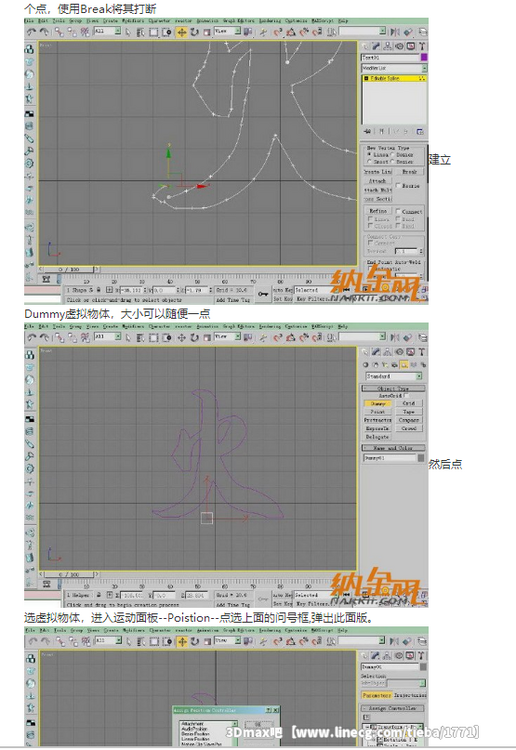Click Redo arrow in Editable Spline screenshot toolbar
Image resolution: width=516 pixels, height=750 pixels.
coord(44,32)
